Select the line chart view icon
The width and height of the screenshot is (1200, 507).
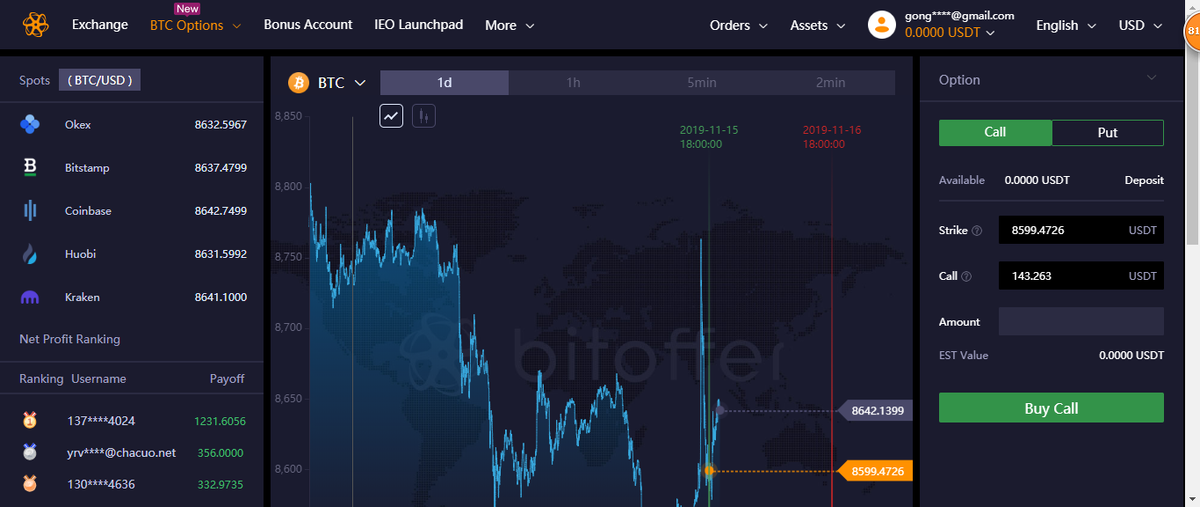point(391,116)
